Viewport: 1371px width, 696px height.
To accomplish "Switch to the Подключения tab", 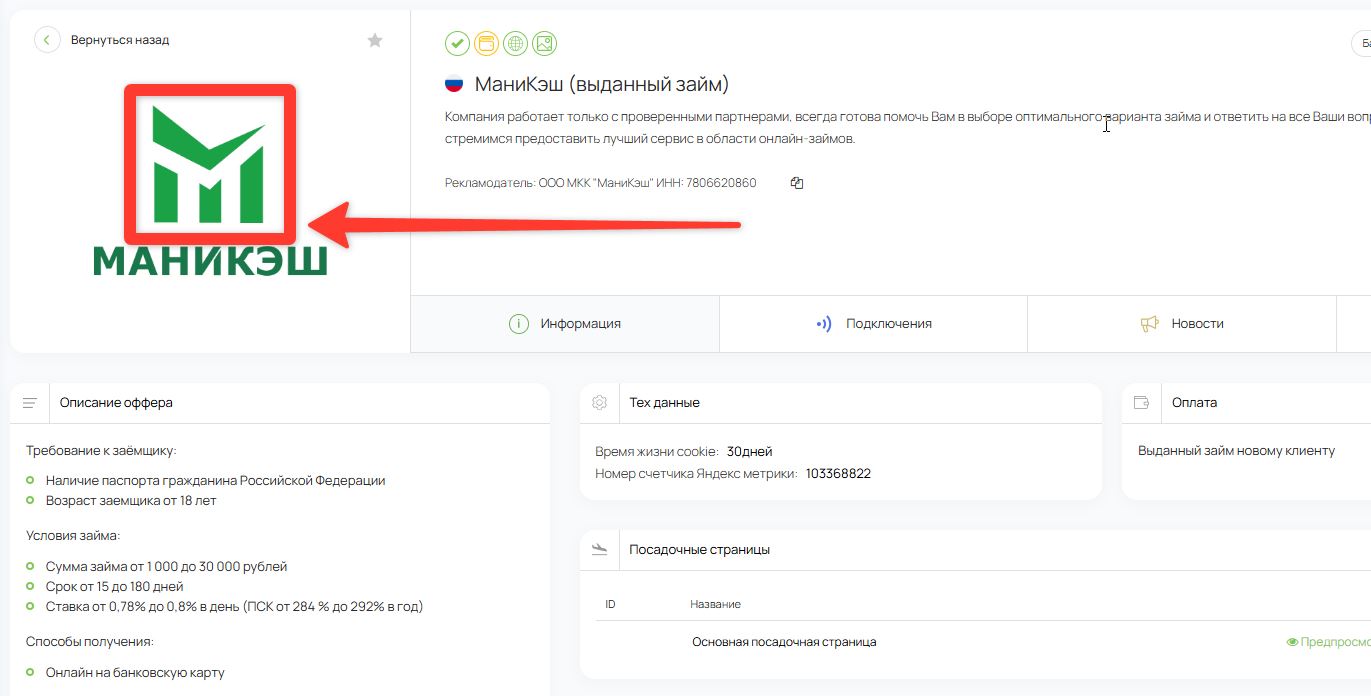I will [x=873, y=324].
